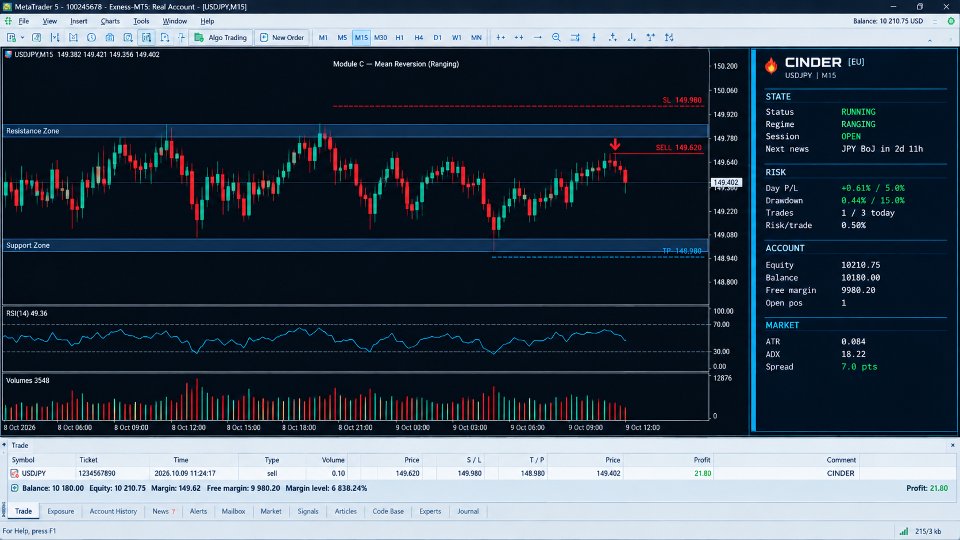Click the new chart icon in toolbar

[11, 37]
